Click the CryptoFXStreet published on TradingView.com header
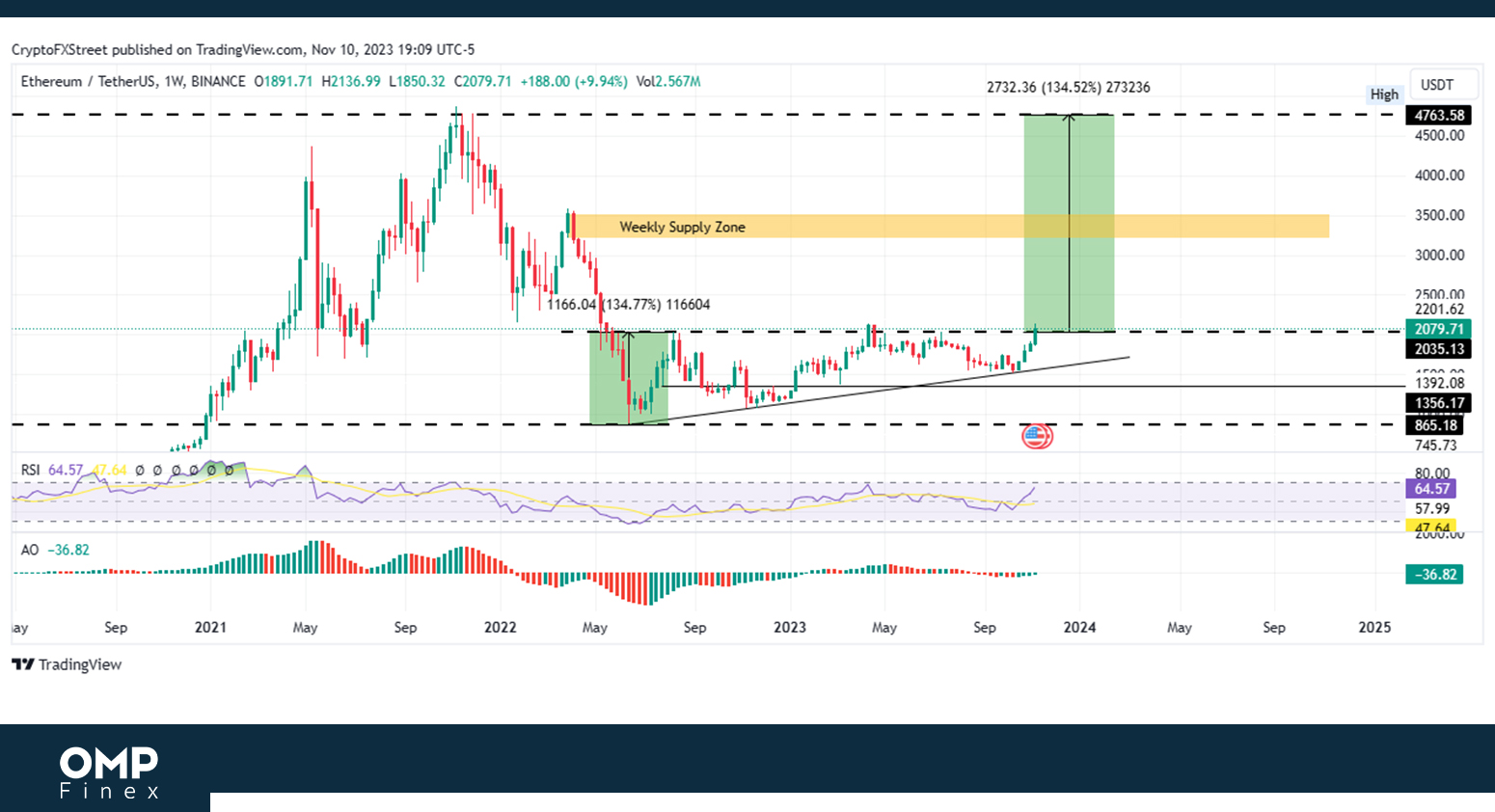The width and height of the screenshot is (1495, 812). [x=243, y=49]
